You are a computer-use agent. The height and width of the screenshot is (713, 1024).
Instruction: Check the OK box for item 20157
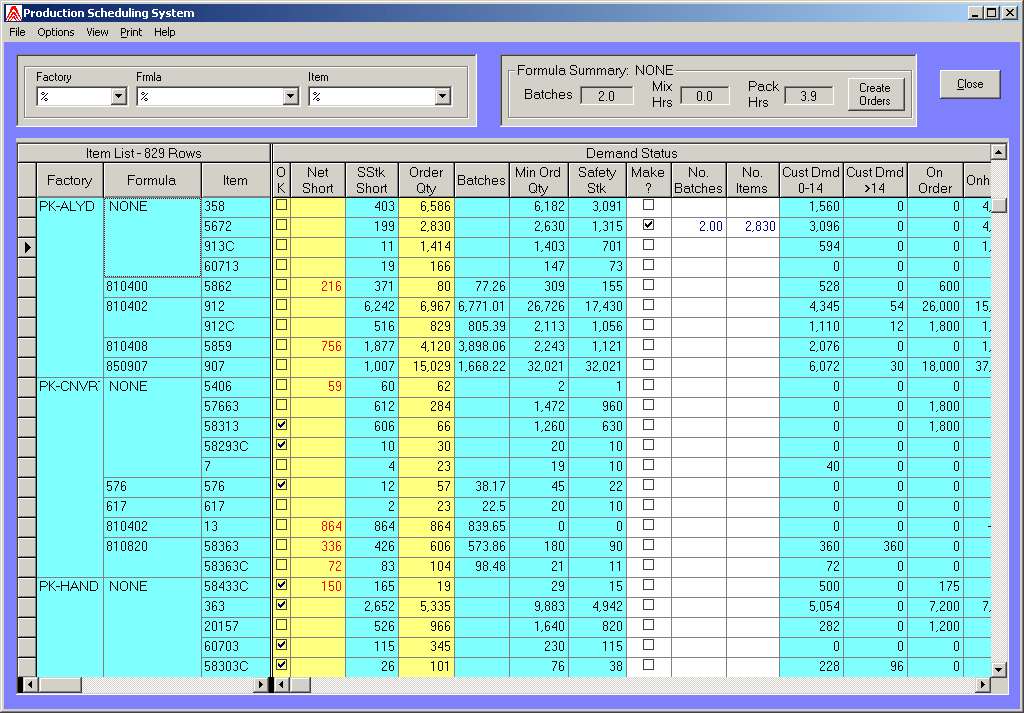point(281,625)
